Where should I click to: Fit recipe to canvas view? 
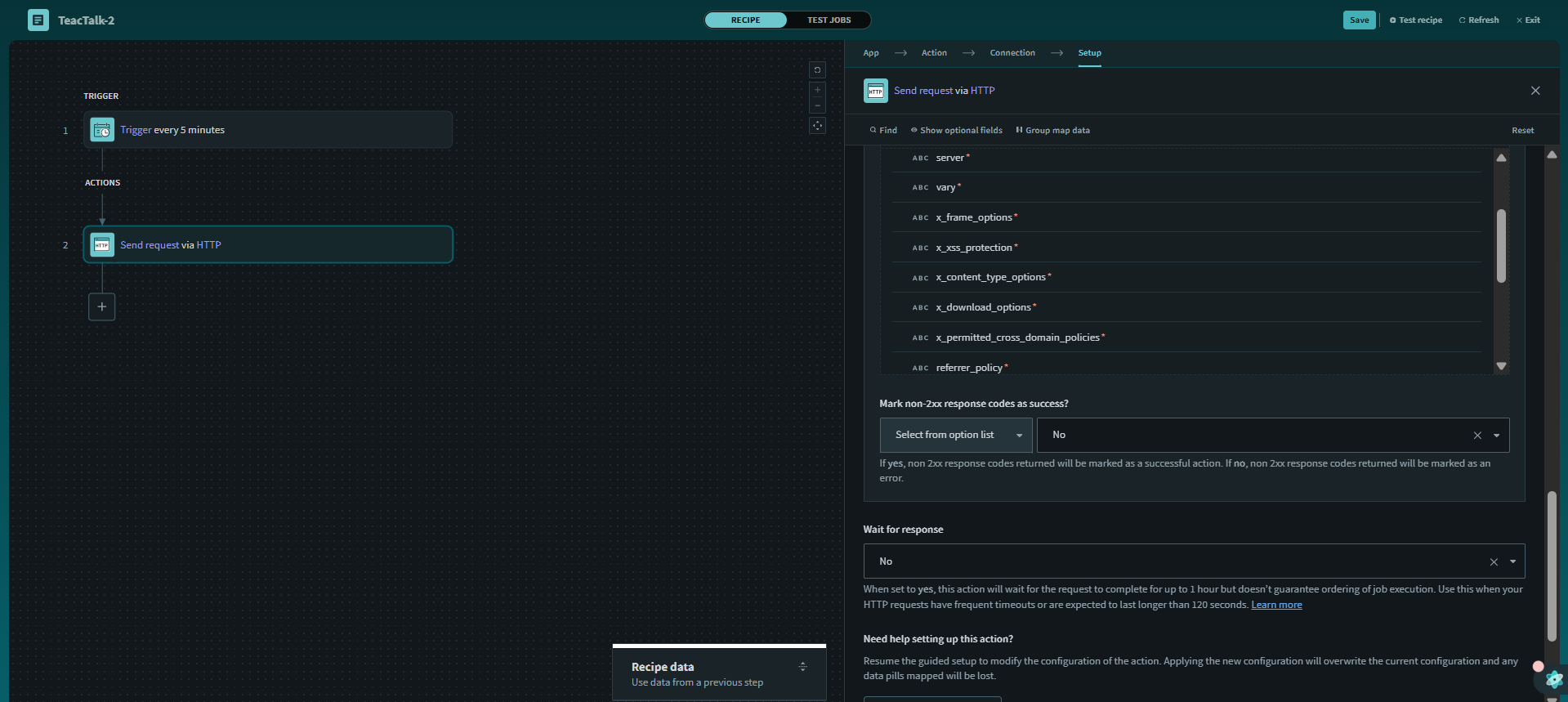817,126
